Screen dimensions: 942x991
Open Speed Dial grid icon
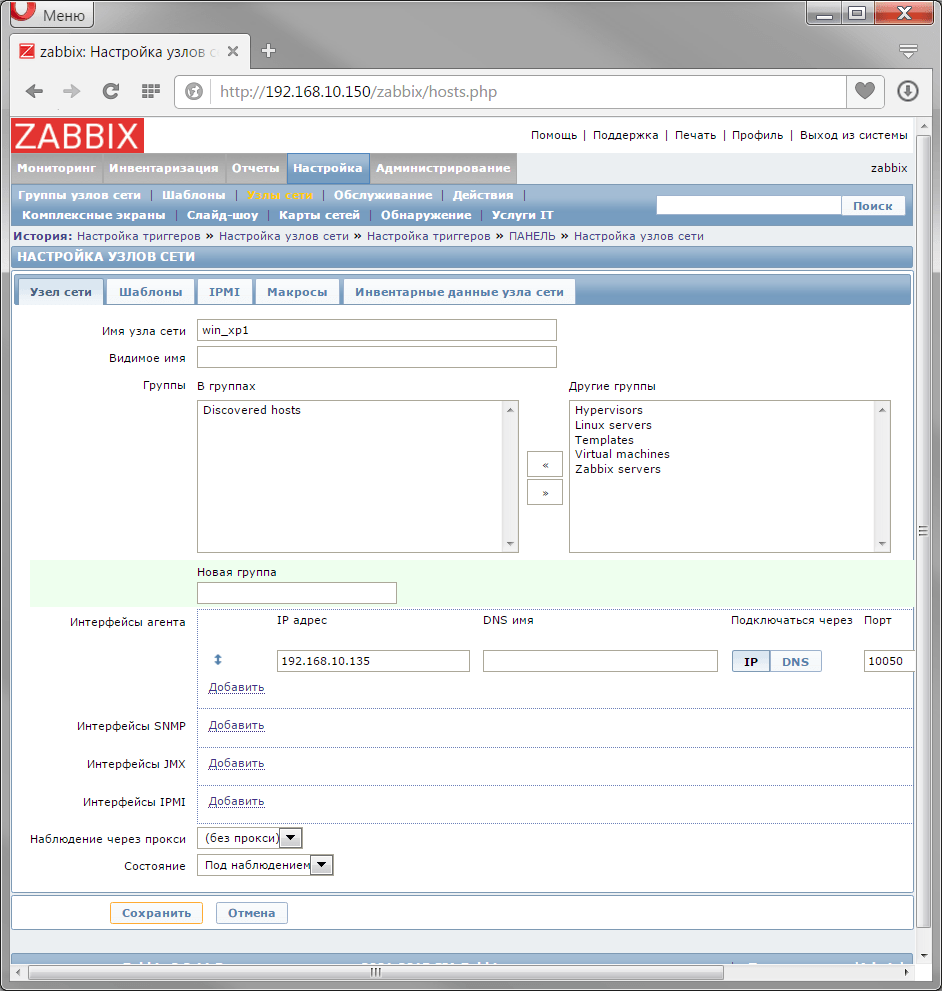(150, 91)
